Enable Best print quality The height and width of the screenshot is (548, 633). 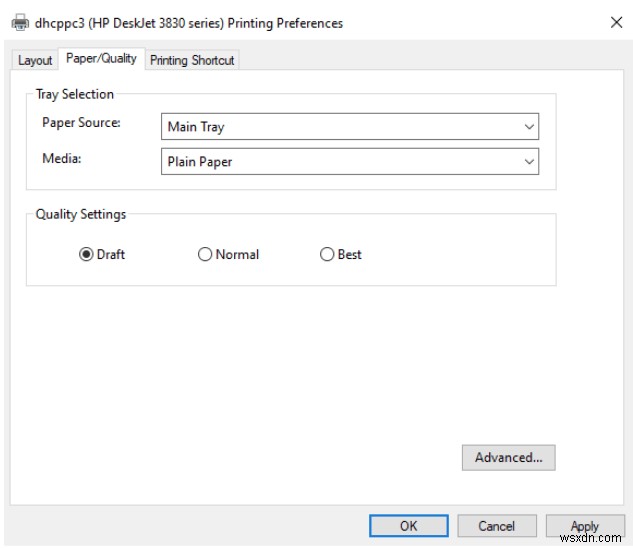pyautogui.click(x=327, y=254)
